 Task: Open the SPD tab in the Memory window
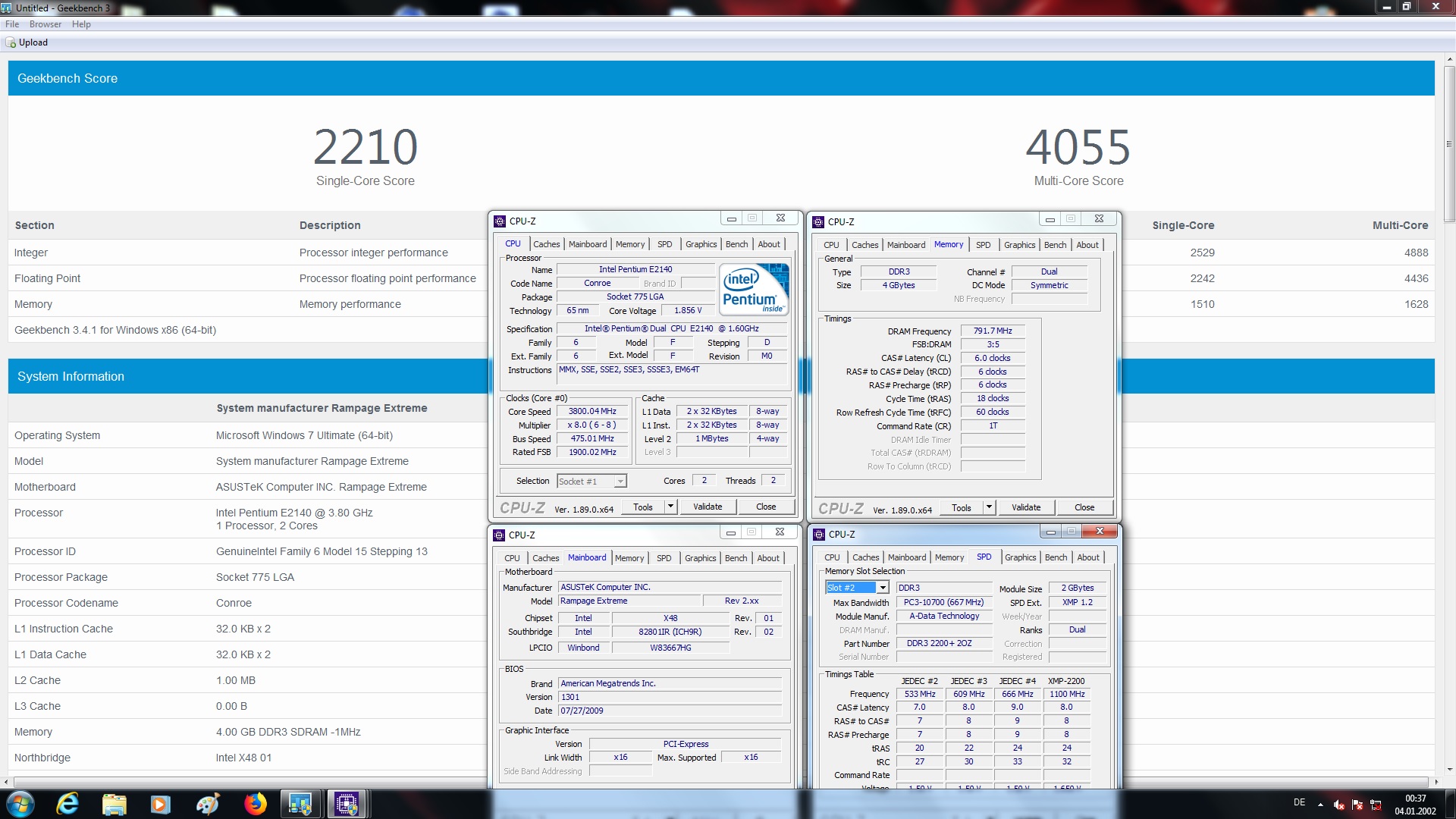(983, 245)
